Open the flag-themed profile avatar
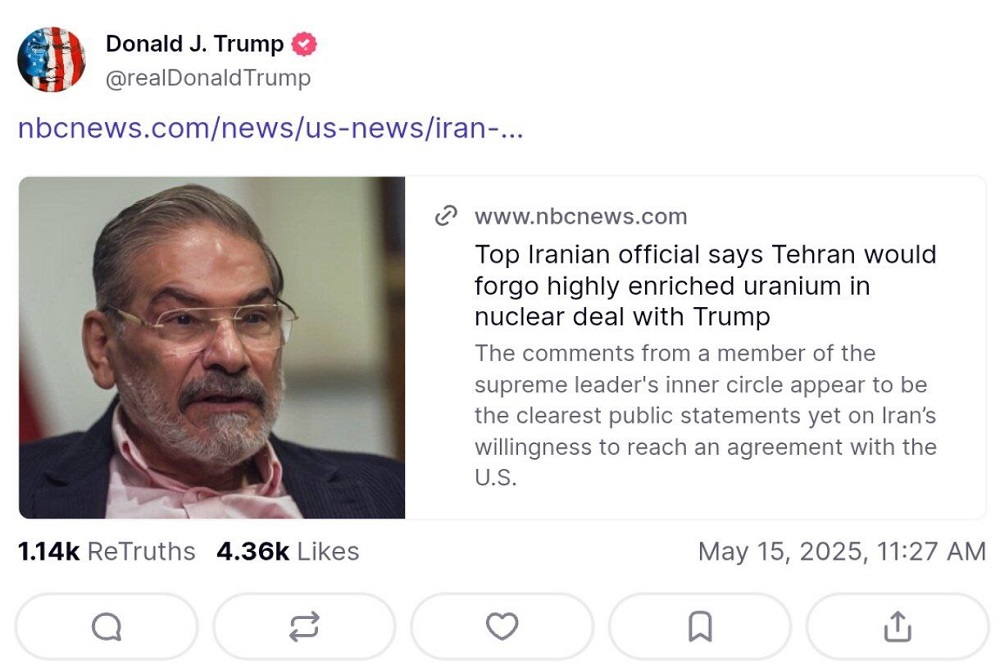1000x666 pixels. coord(52,60)
